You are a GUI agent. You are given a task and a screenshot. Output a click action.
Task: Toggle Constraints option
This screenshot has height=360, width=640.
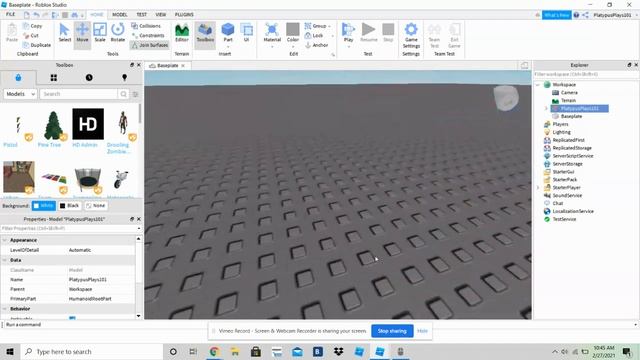click(148, 36)
